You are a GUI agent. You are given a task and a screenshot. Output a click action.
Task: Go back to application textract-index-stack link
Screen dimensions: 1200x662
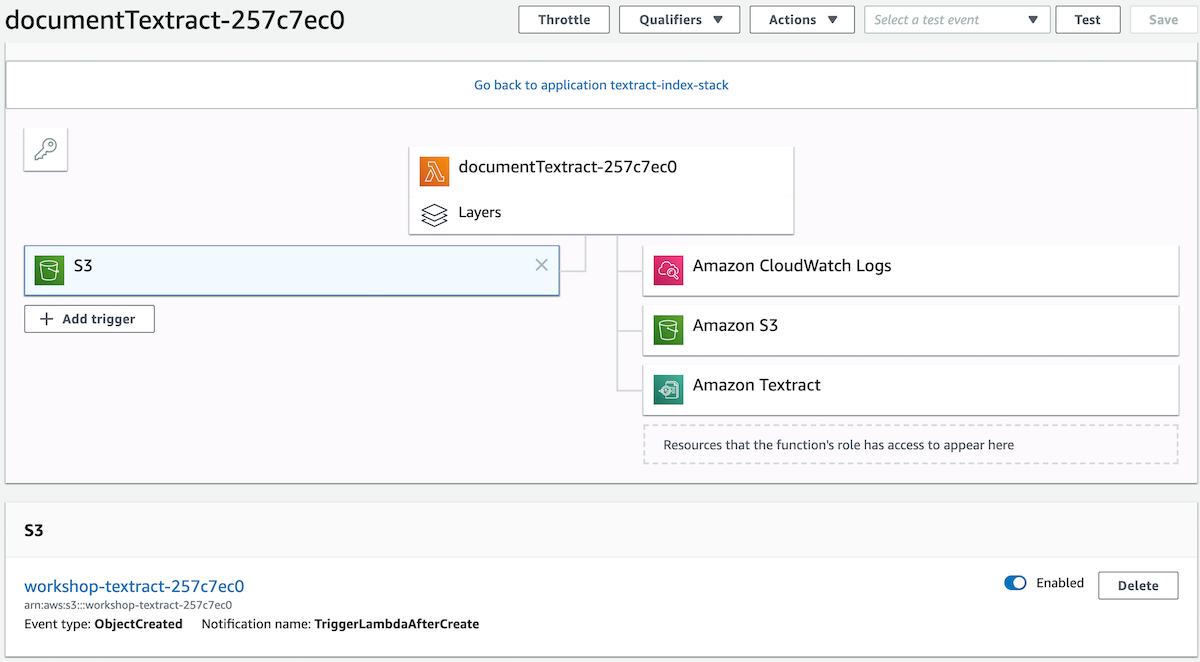(x=601, y=85)
